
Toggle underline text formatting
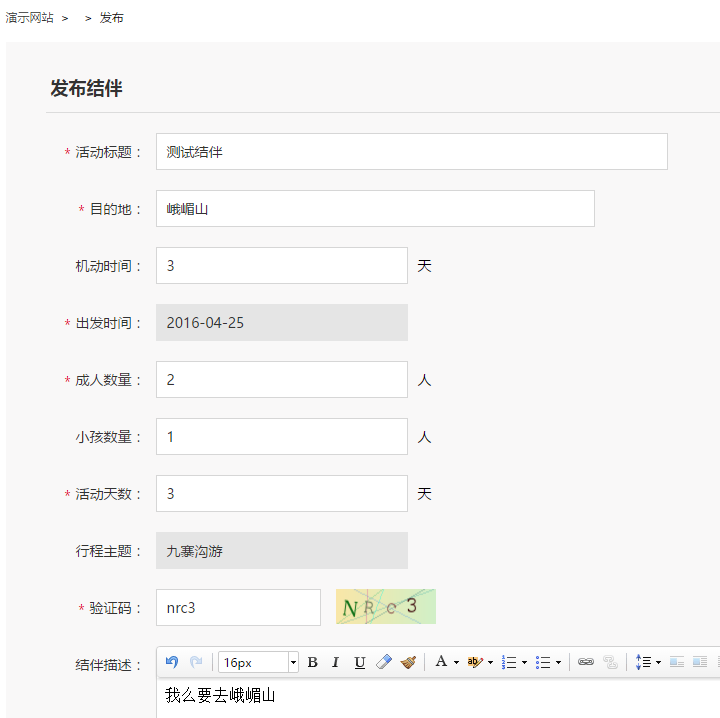[360, 662]
